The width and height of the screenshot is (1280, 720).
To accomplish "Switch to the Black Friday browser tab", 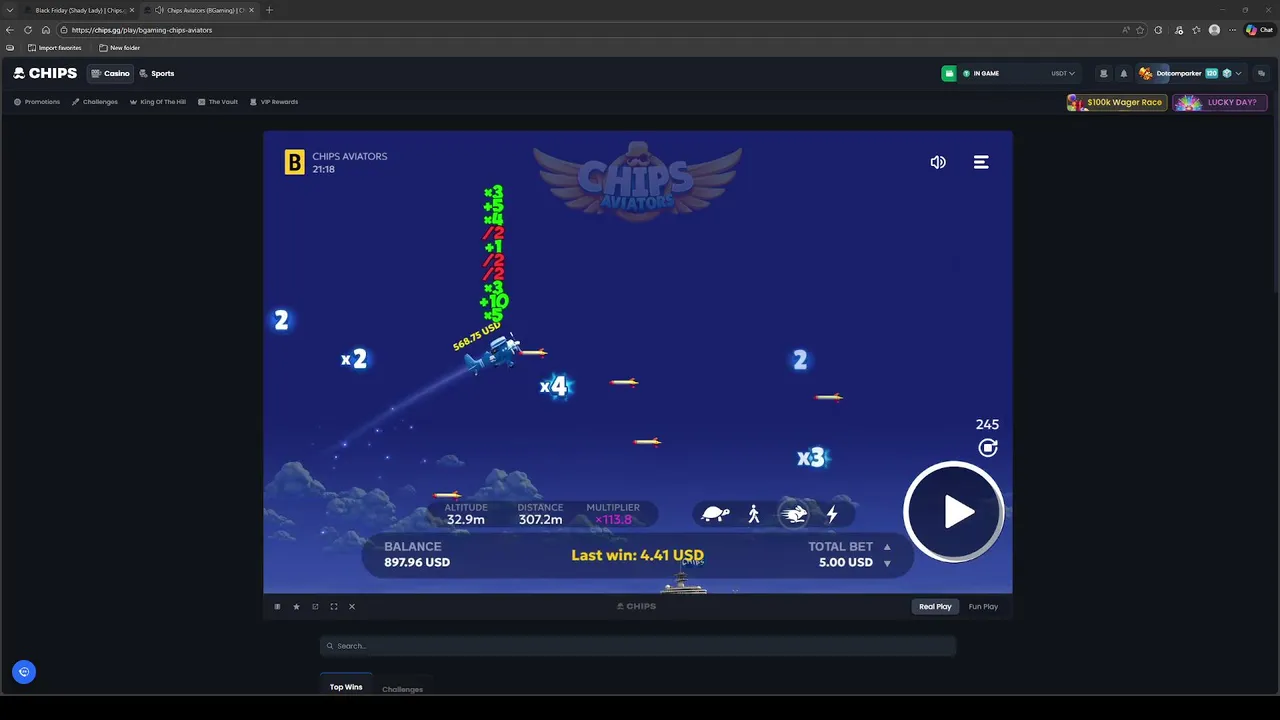I will coord(78,10).
